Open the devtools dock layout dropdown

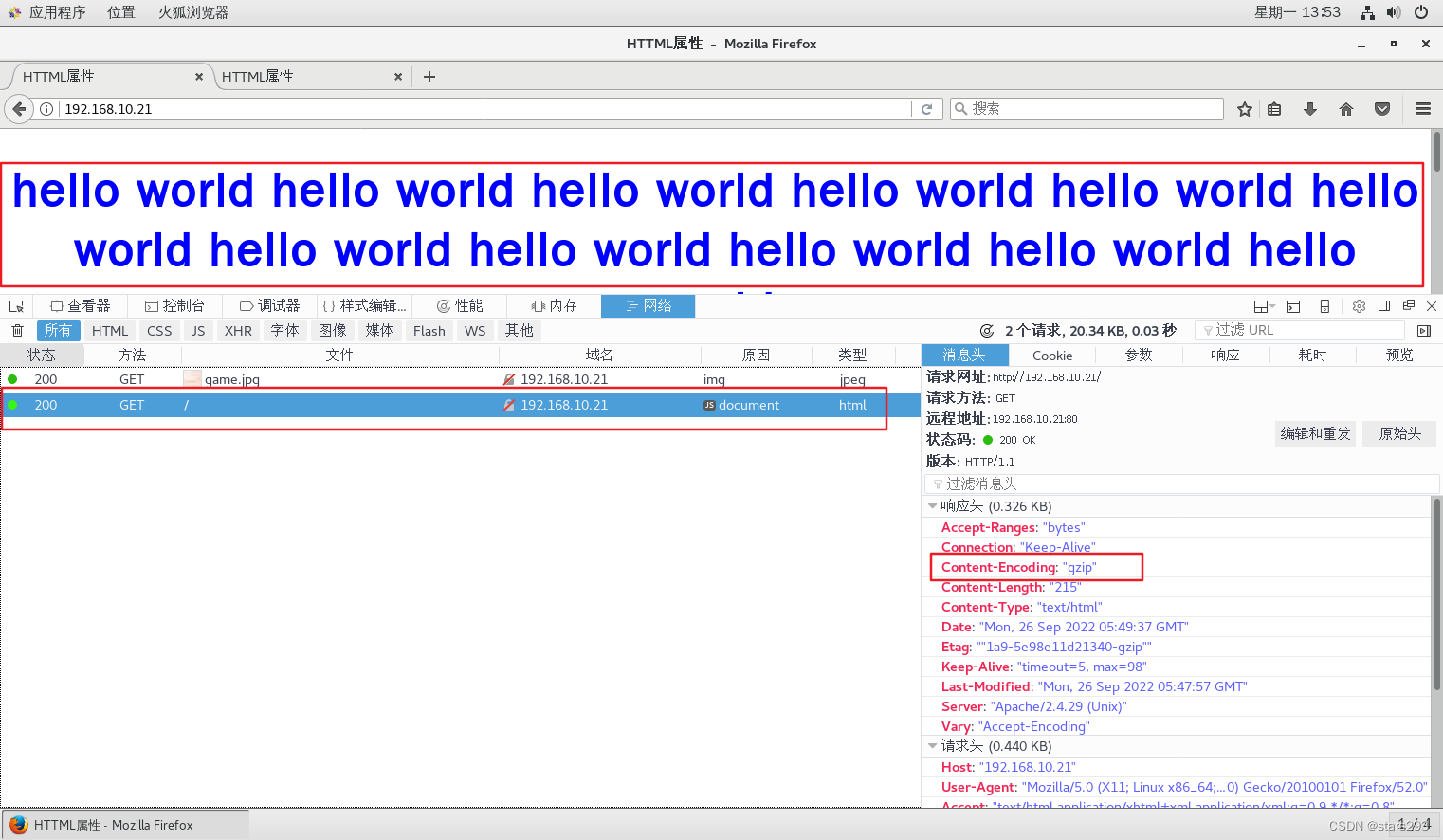[1265, 305]
